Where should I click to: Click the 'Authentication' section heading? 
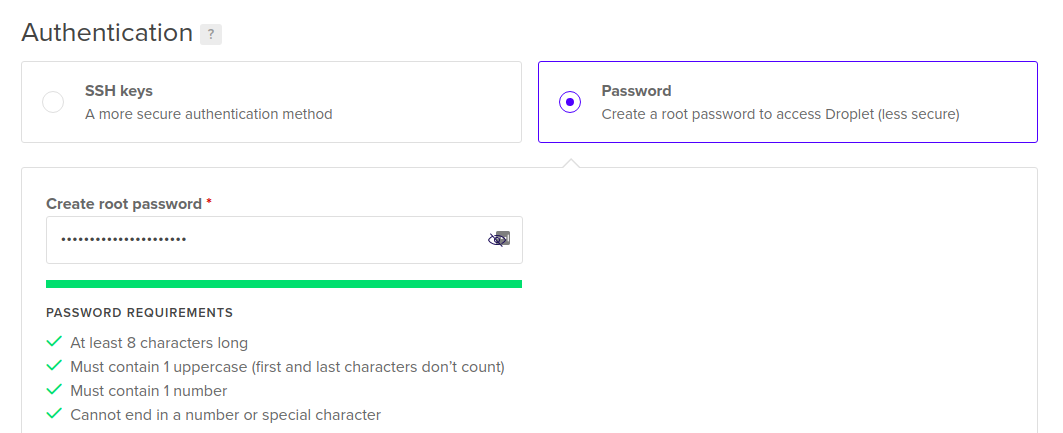(107, 33)
